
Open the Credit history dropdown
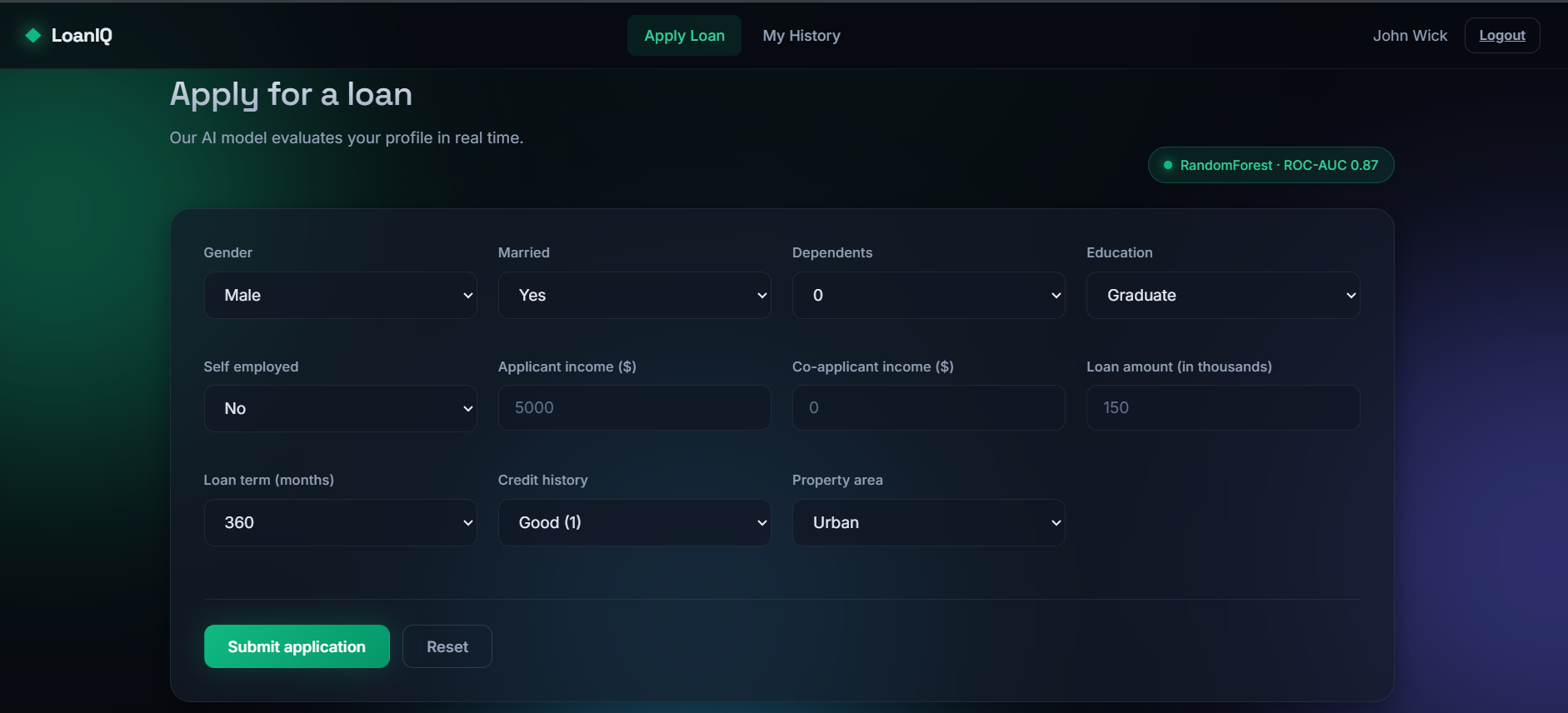coord(634,522)
